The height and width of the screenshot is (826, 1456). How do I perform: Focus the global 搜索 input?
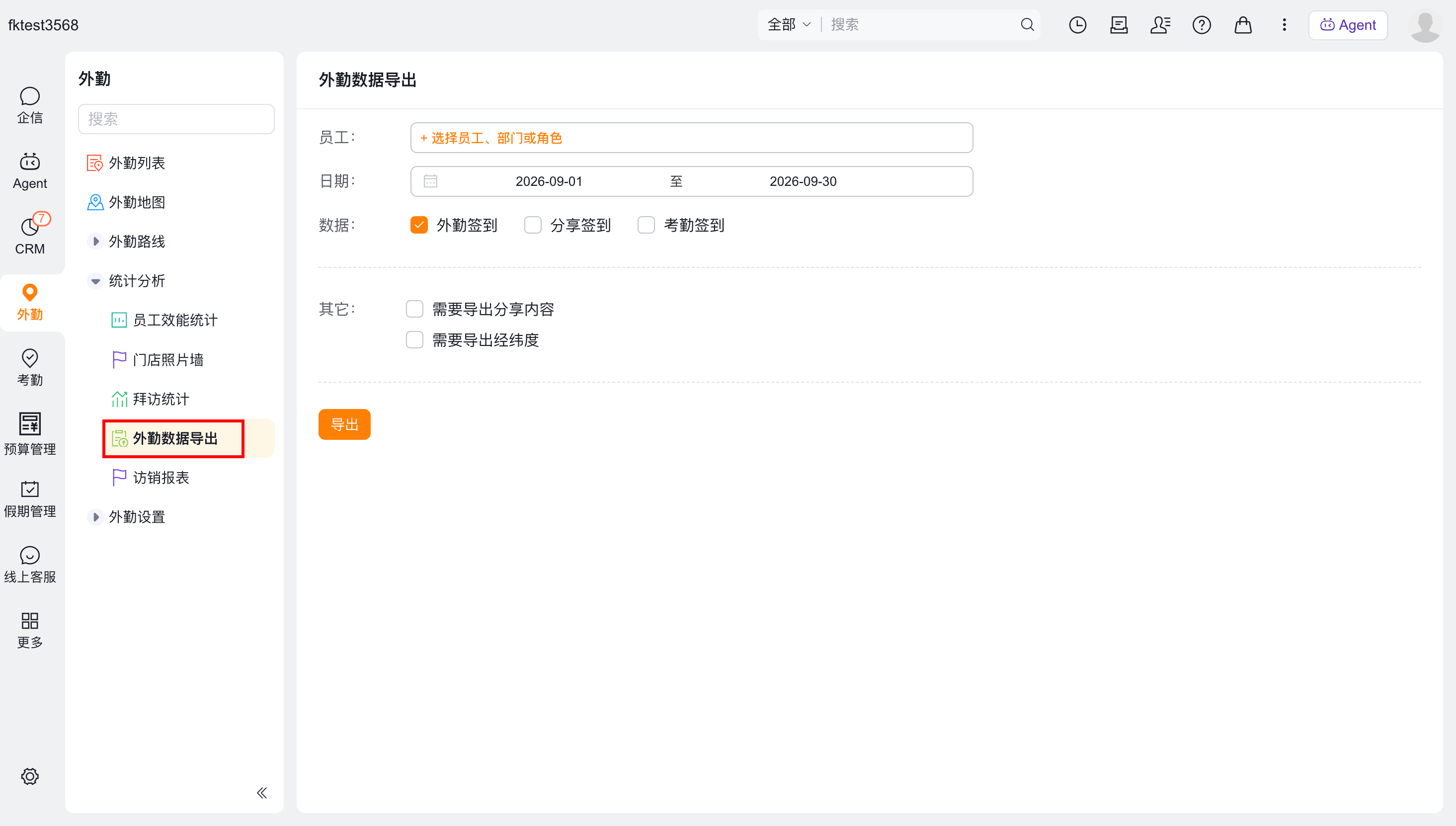point(922,24)
